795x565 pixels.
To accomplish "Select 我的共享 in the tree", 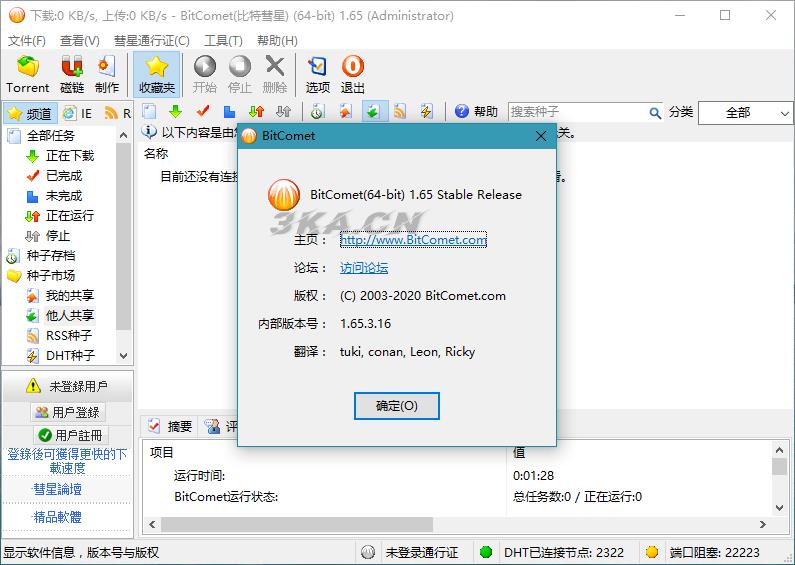I will [x=70, y=296].
